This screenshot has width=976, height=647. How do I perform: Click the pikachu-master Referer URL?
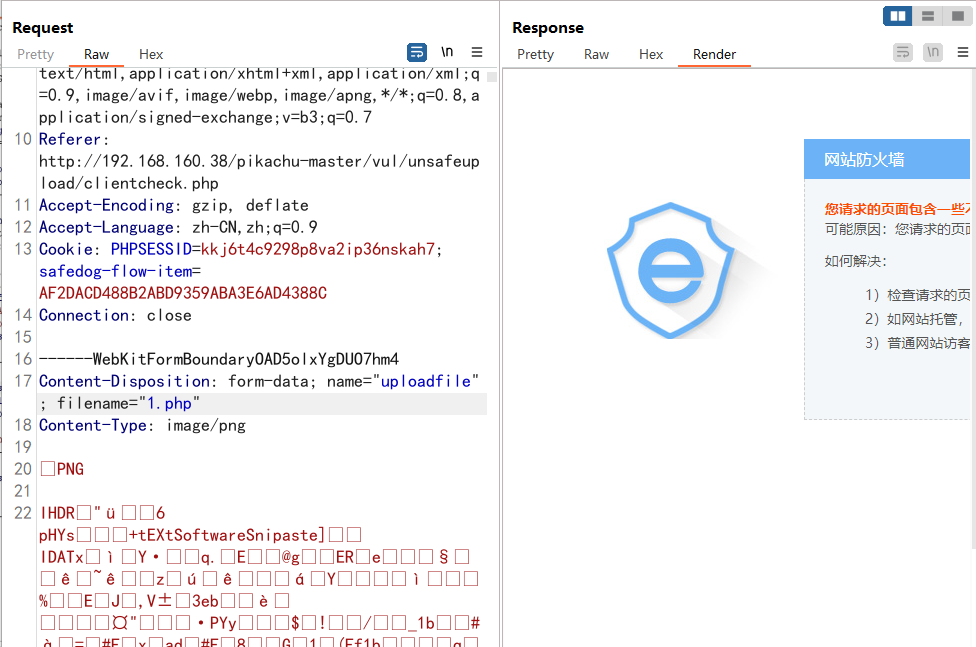click(259, 172)
